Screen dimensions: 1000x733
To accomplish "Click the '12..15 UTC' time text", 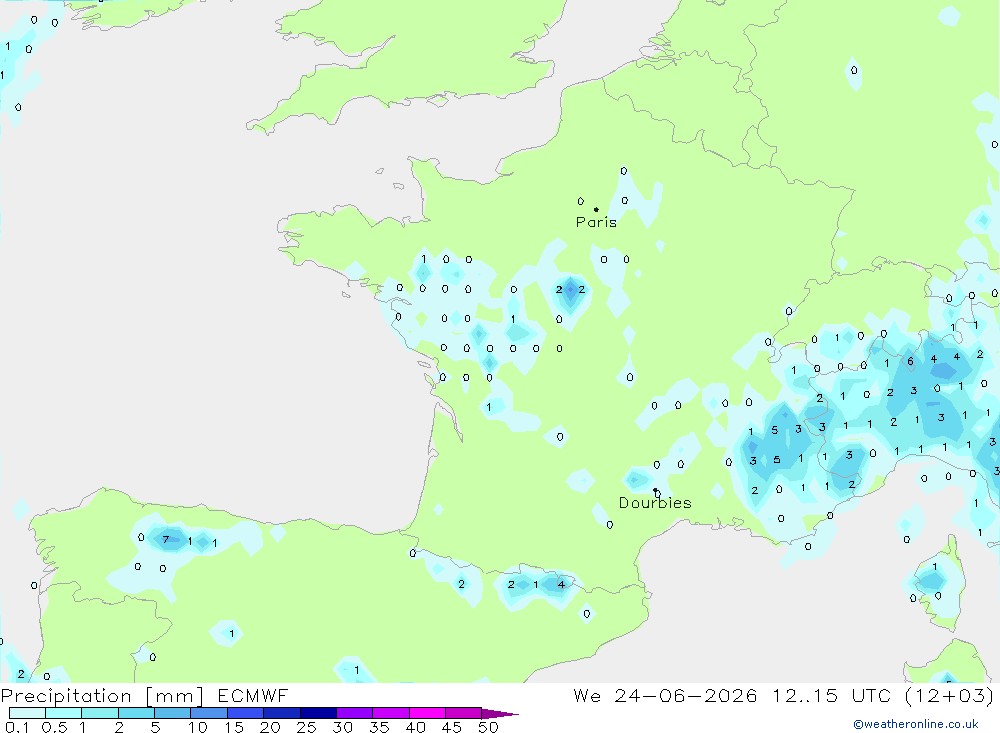I will pyautogui.click(x=831, y=695).
